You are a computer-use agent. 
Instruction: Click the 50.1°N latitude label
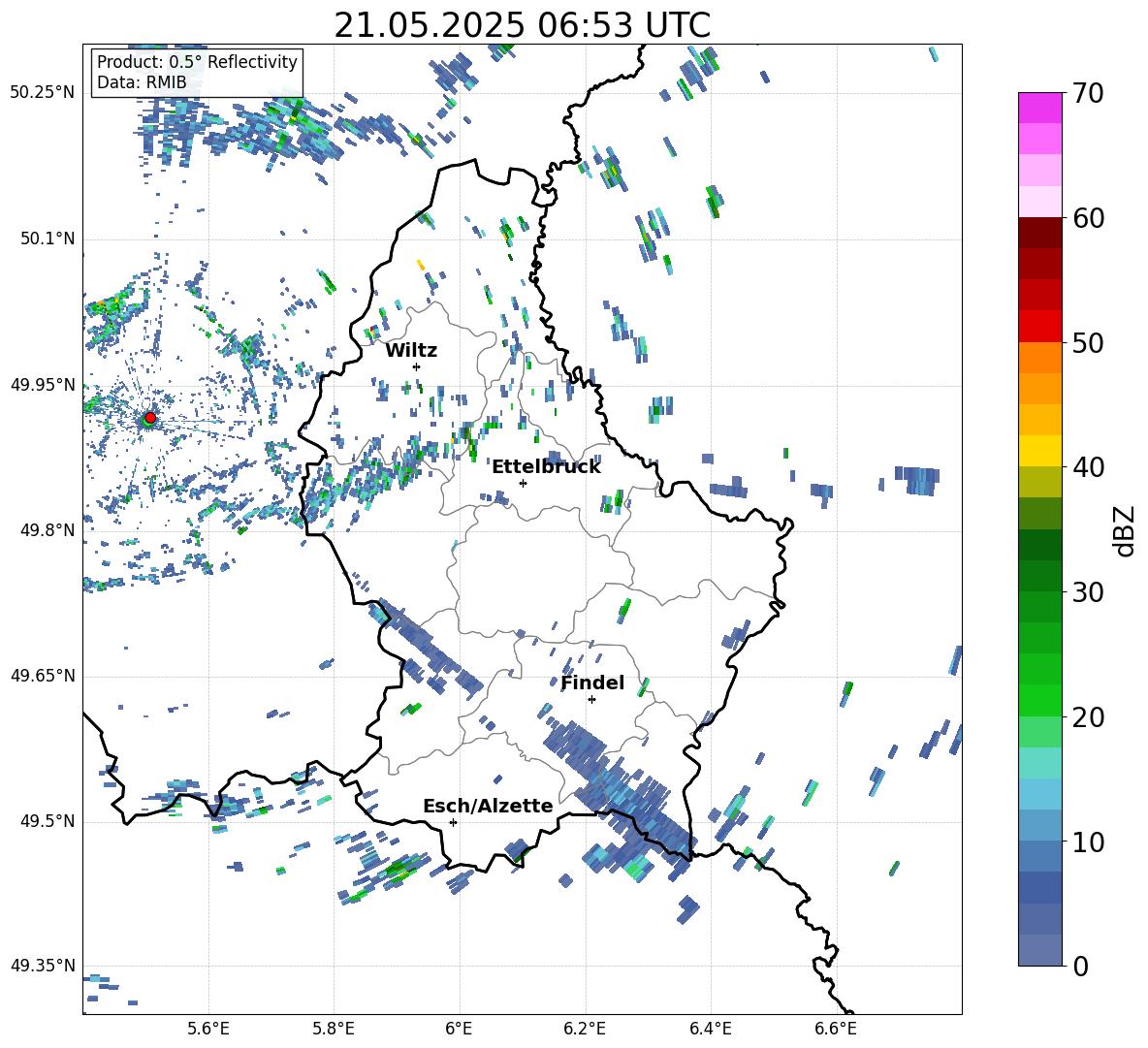pyautogui.click(x=48, y=239)
